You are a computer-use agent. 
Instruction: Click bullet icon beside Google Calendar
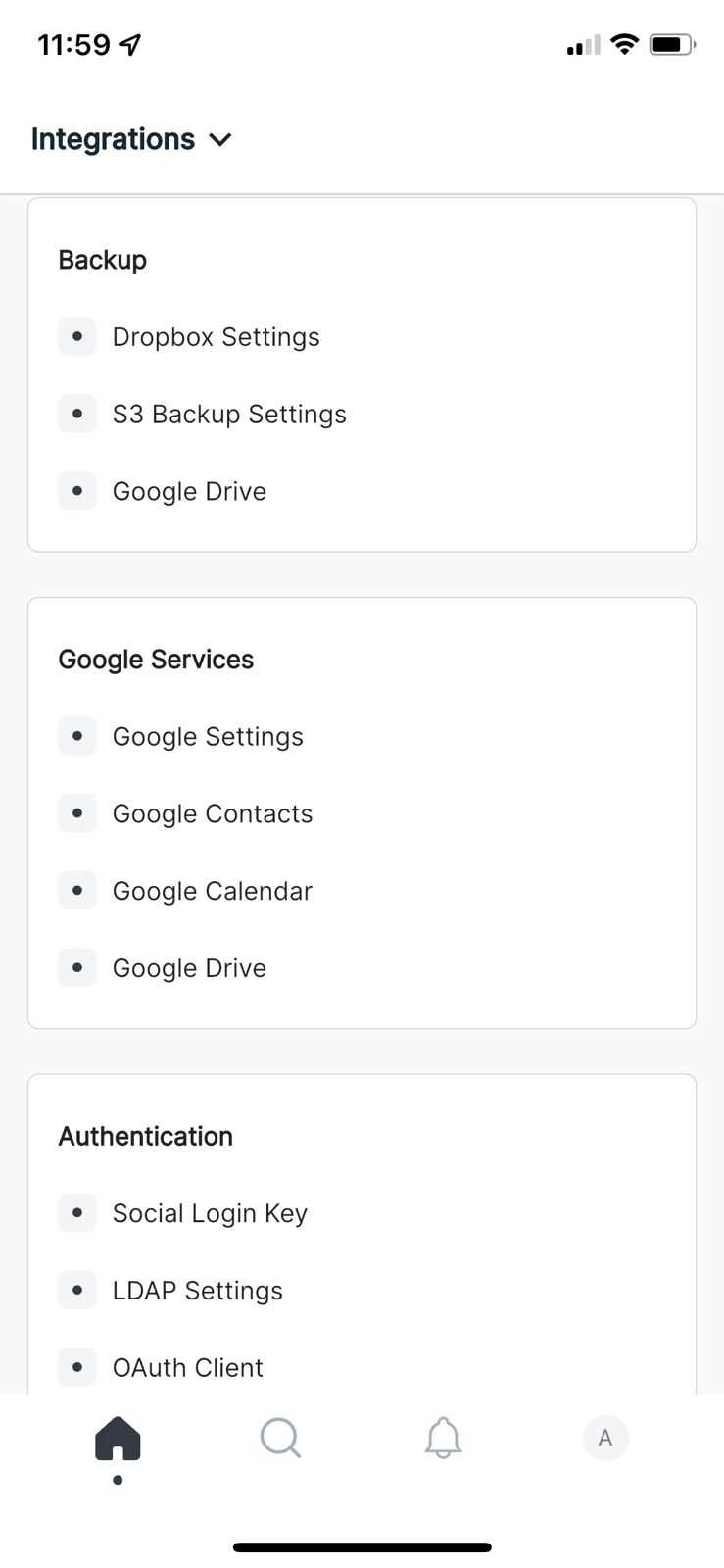77,890
